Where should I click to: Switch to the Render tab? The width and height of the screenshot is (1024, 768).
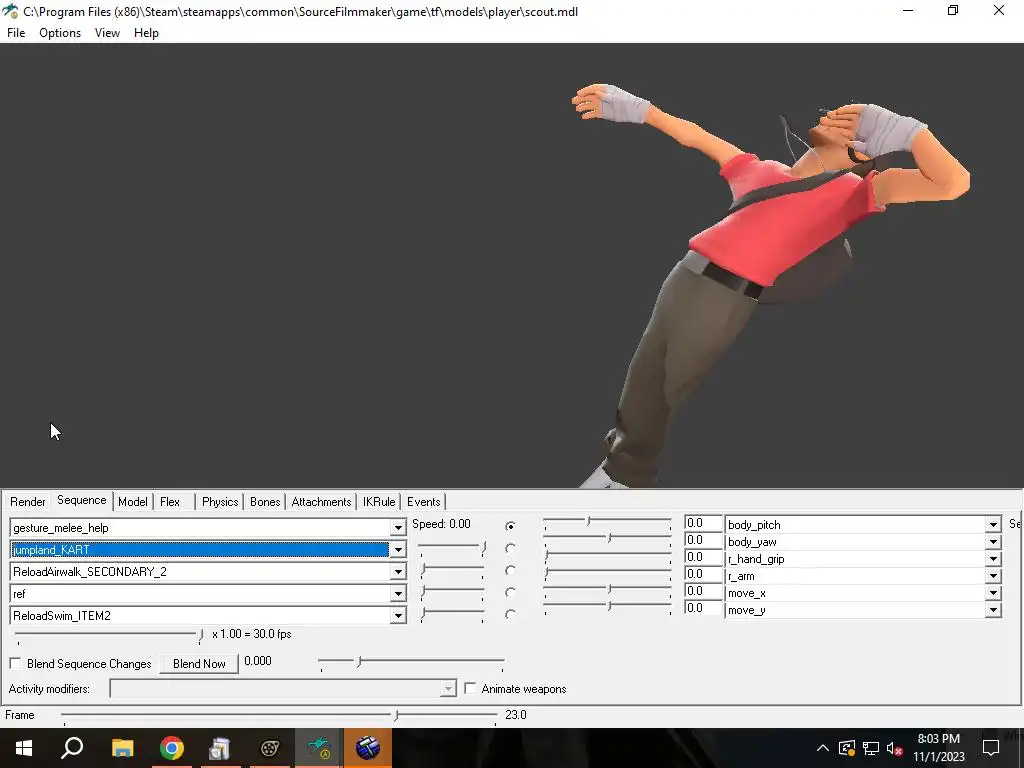click(27, 502)
